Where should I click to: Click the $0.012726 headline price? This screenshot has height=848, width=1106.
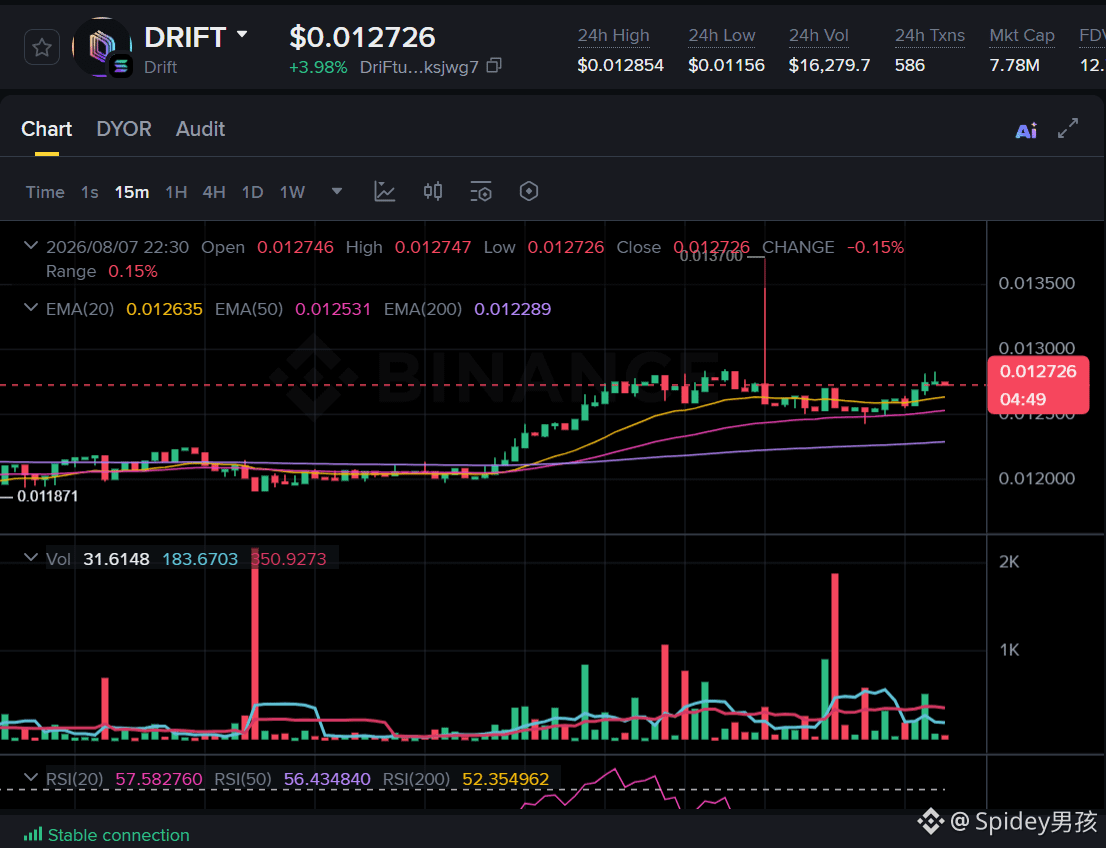[363, 37]
